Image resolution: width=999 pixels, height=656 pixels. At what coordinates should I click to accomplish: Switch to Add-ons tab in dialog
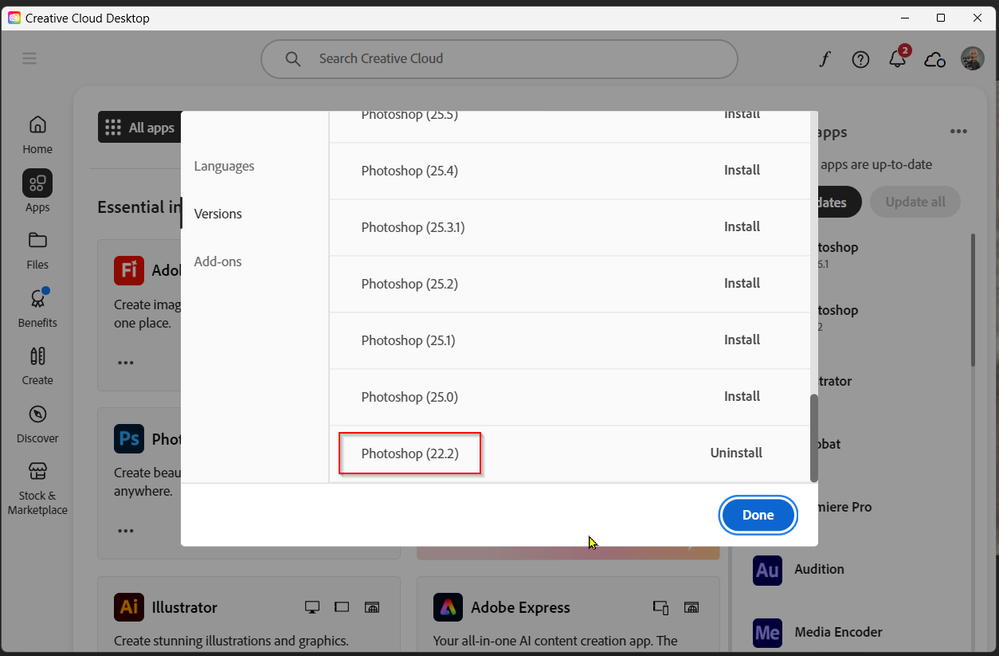tap(218, 262)
